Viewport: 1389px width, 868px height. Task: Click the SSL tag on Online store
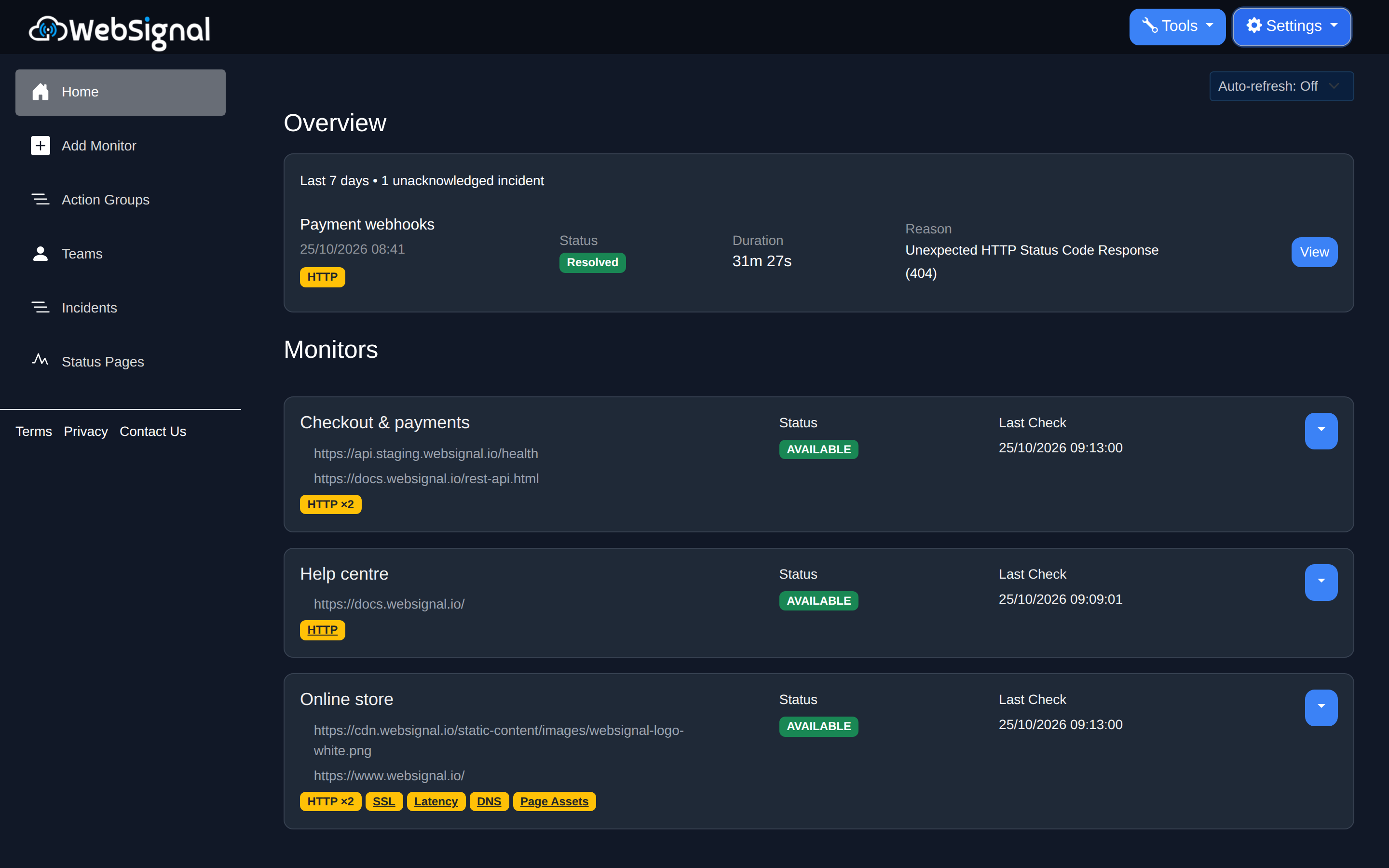point(383,801)
